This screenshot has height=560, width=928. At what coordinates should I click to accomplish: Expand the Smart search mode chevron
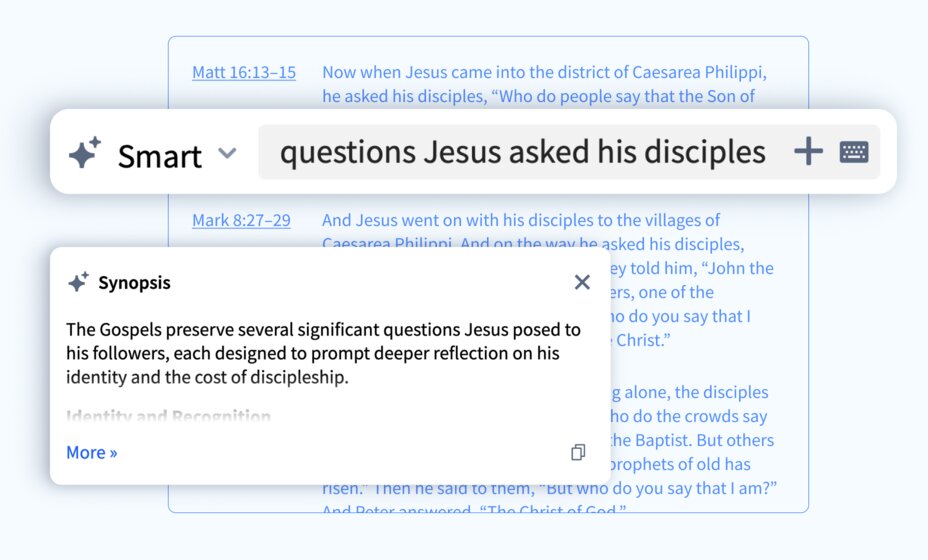coord(228,153)
